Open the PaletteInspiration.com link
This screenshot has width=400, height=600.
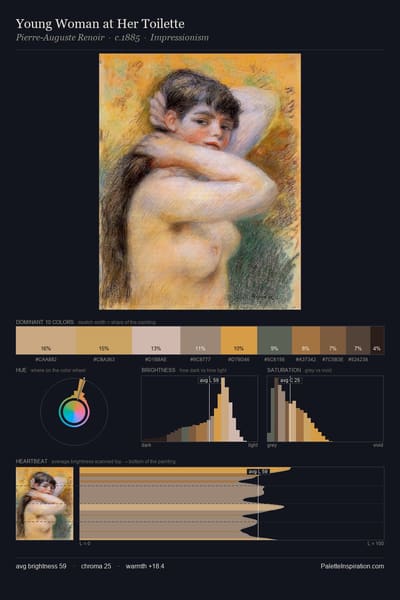(x=352, y=566)
